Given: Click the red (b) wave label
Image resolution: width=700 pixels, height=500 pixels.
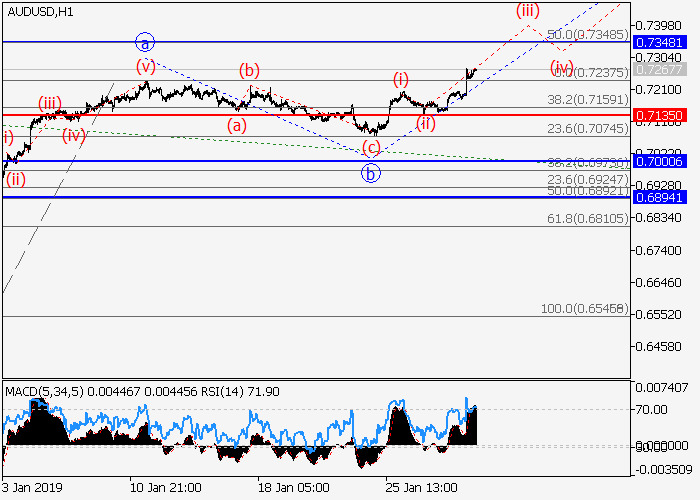Looking at the screenshot, I should 249,70.
